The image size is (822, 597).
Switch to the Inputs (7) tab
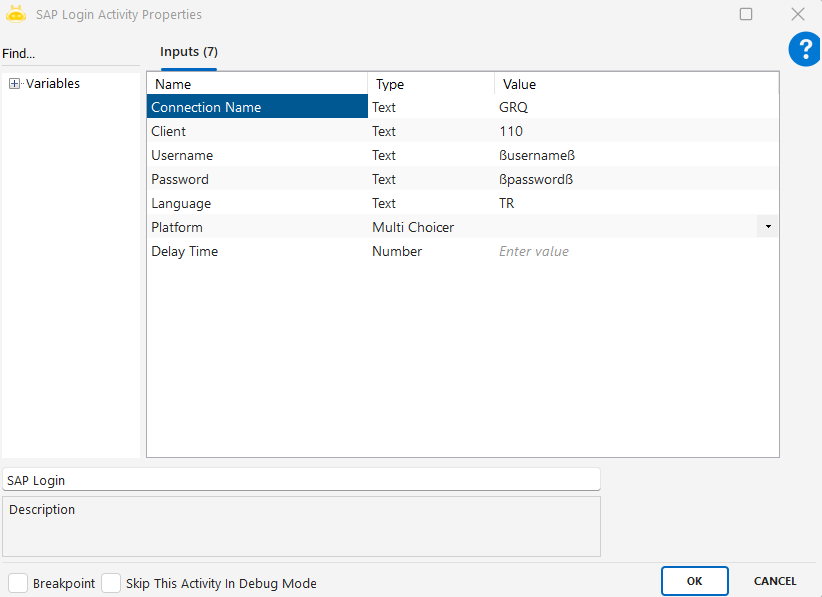(x=188, y=52)
